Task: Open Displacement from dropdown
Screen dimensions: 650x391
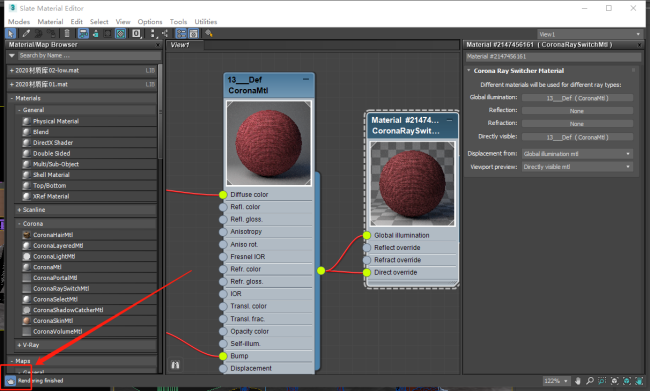Action: pyautogui.click(x=577, y=154)
